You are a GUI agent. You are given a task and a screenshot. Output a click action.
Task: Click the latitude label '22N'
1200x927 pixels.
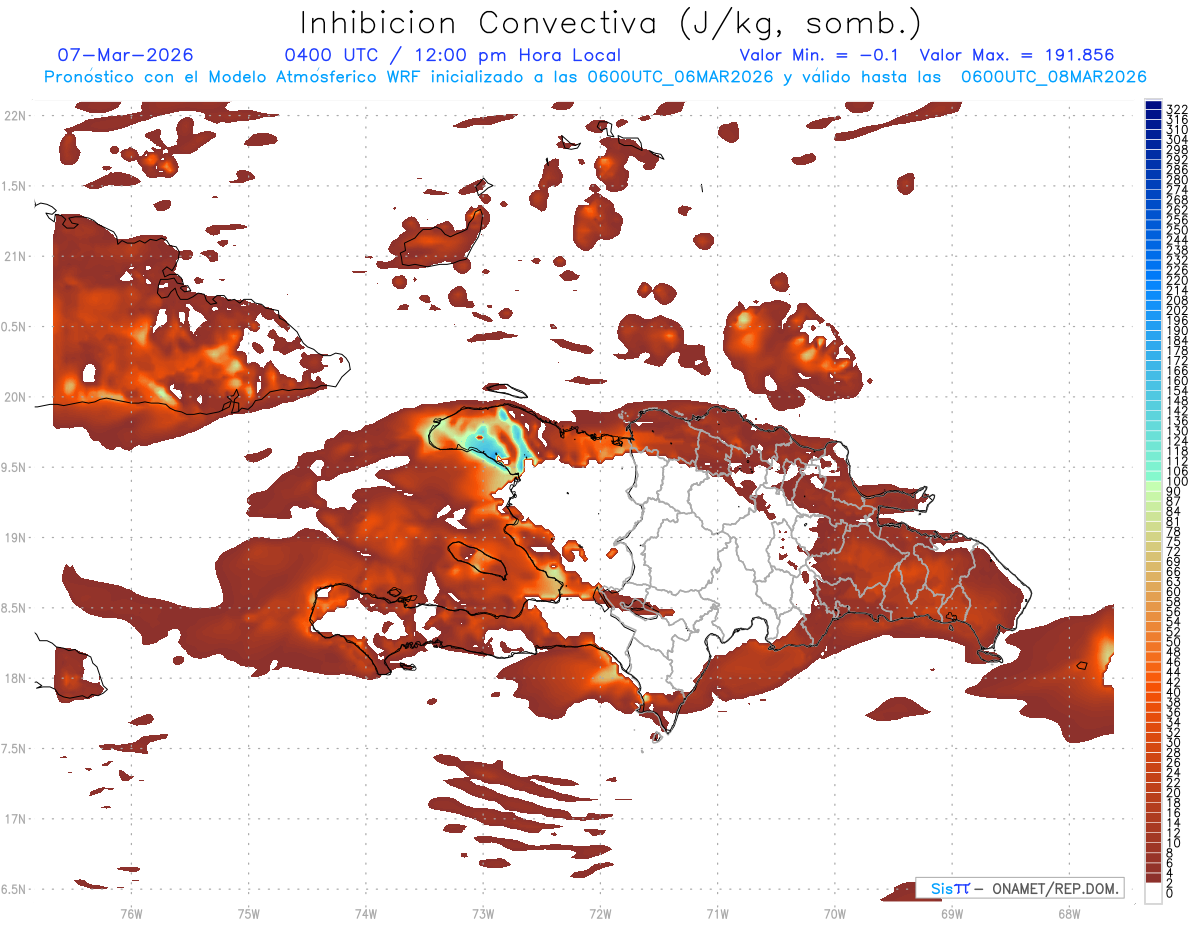[x=14, y=115]
